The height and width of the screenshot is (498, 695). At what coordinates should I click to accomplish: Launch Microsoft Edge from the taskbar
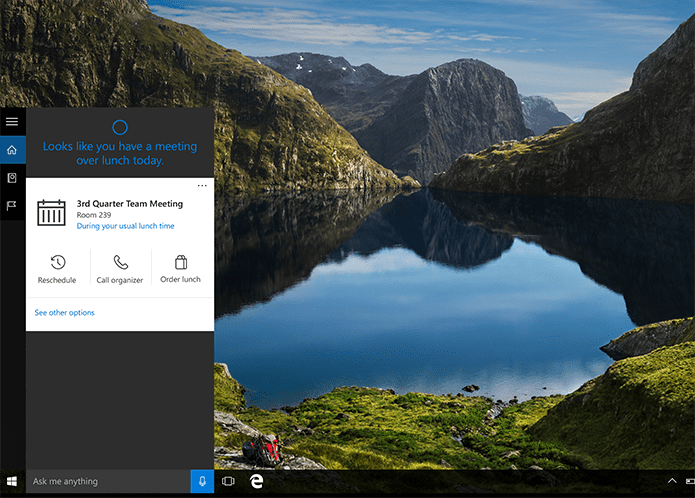coord(256,481)
